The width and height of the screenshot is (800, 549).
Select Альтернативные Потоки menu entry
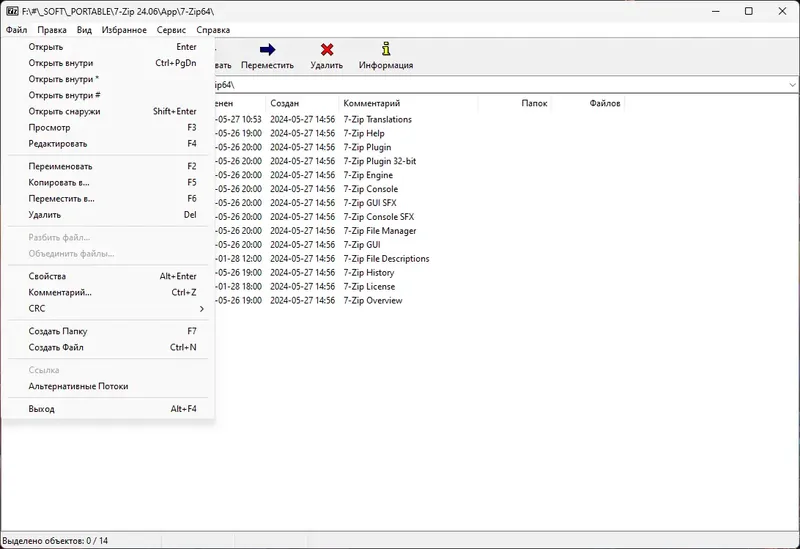click(x=108, y=386)
